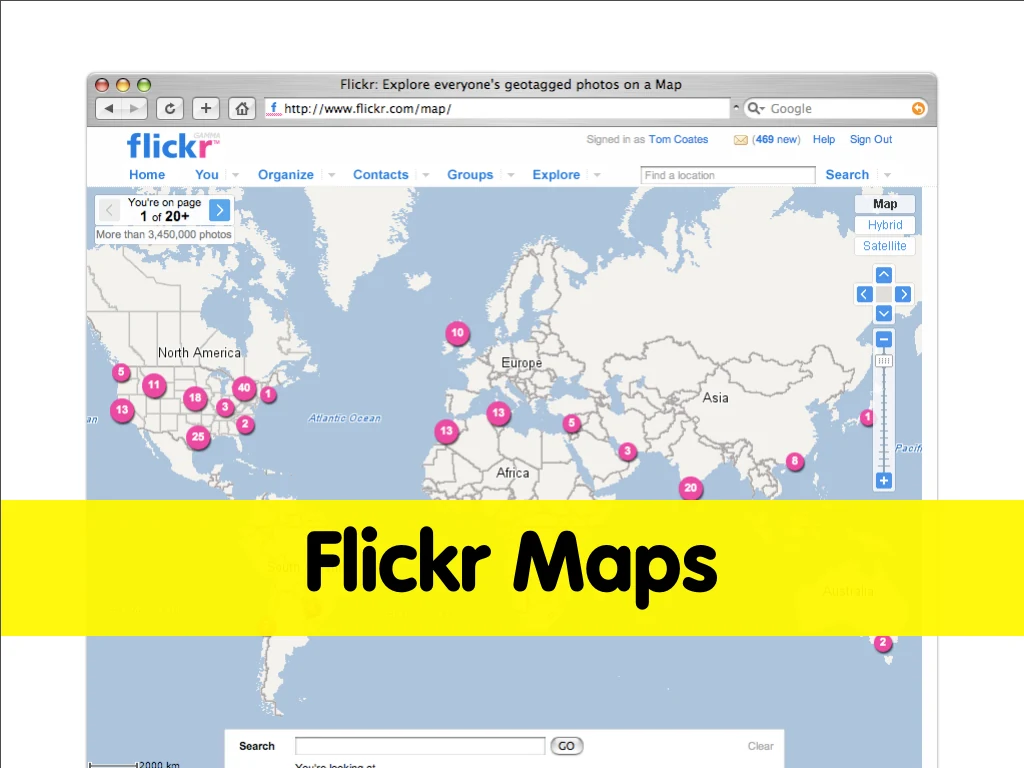This screenshot has height=768, width=1024.
Task: Open the 469 new messages link
Action: tap(776, 139)
